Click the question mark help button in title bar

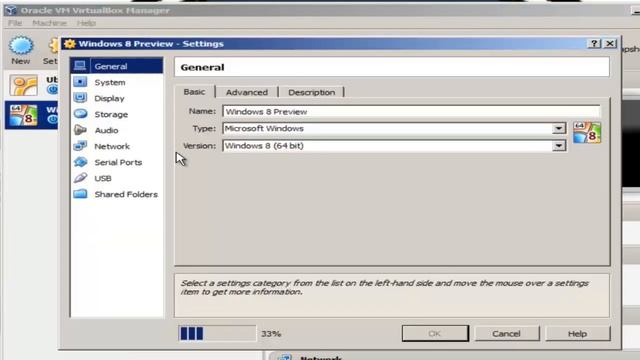[x=594, y=43]
